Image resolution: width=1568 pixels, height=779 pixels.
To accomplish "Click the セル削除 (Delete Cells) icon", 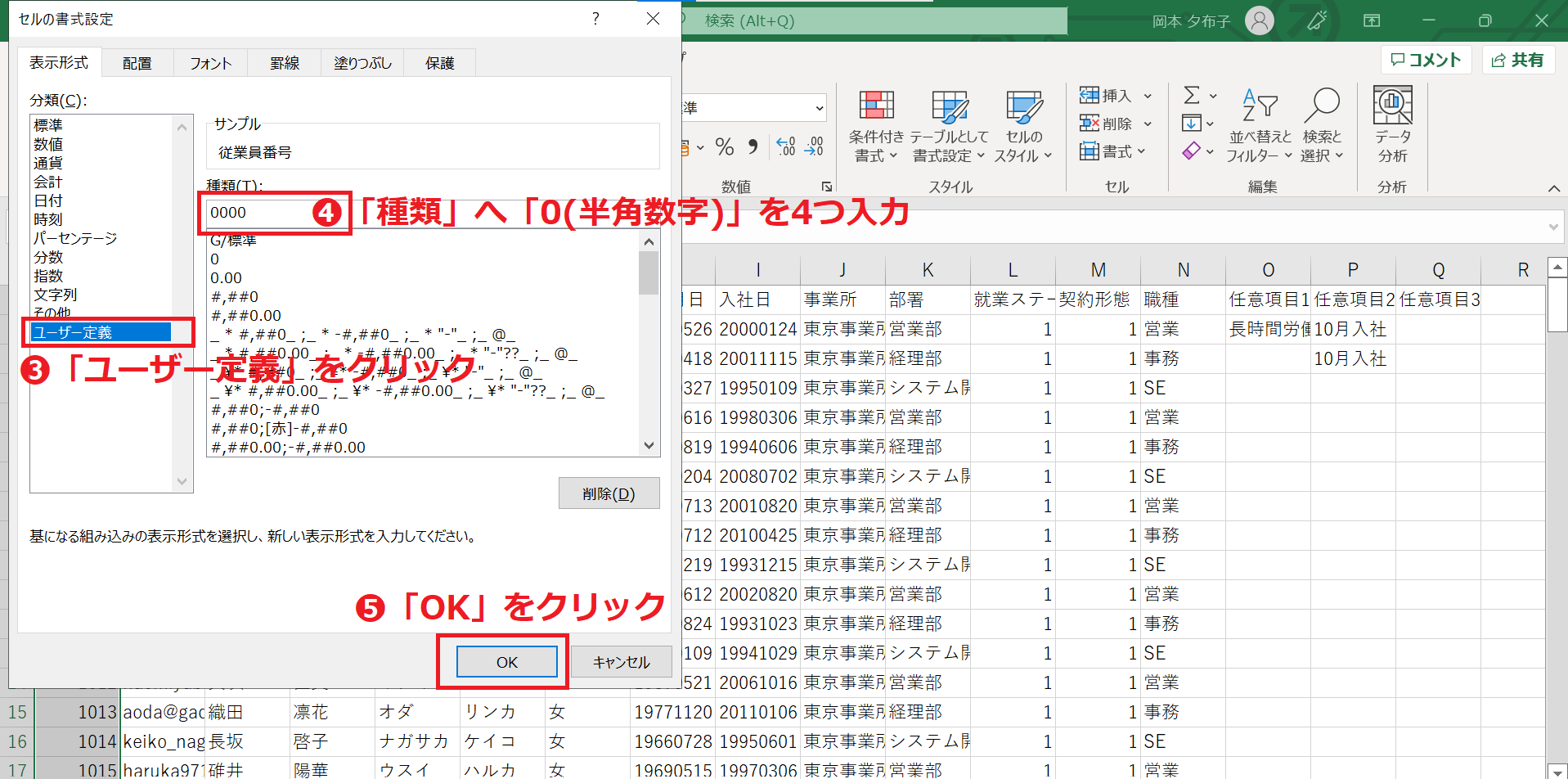I will click(1090, 123).
